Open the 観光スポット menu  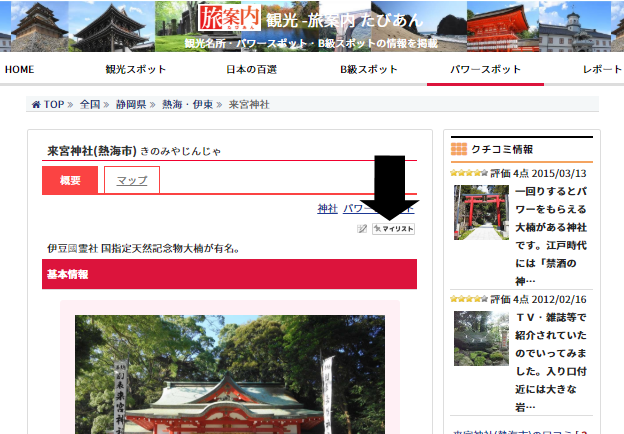click(x=135, y=69)
